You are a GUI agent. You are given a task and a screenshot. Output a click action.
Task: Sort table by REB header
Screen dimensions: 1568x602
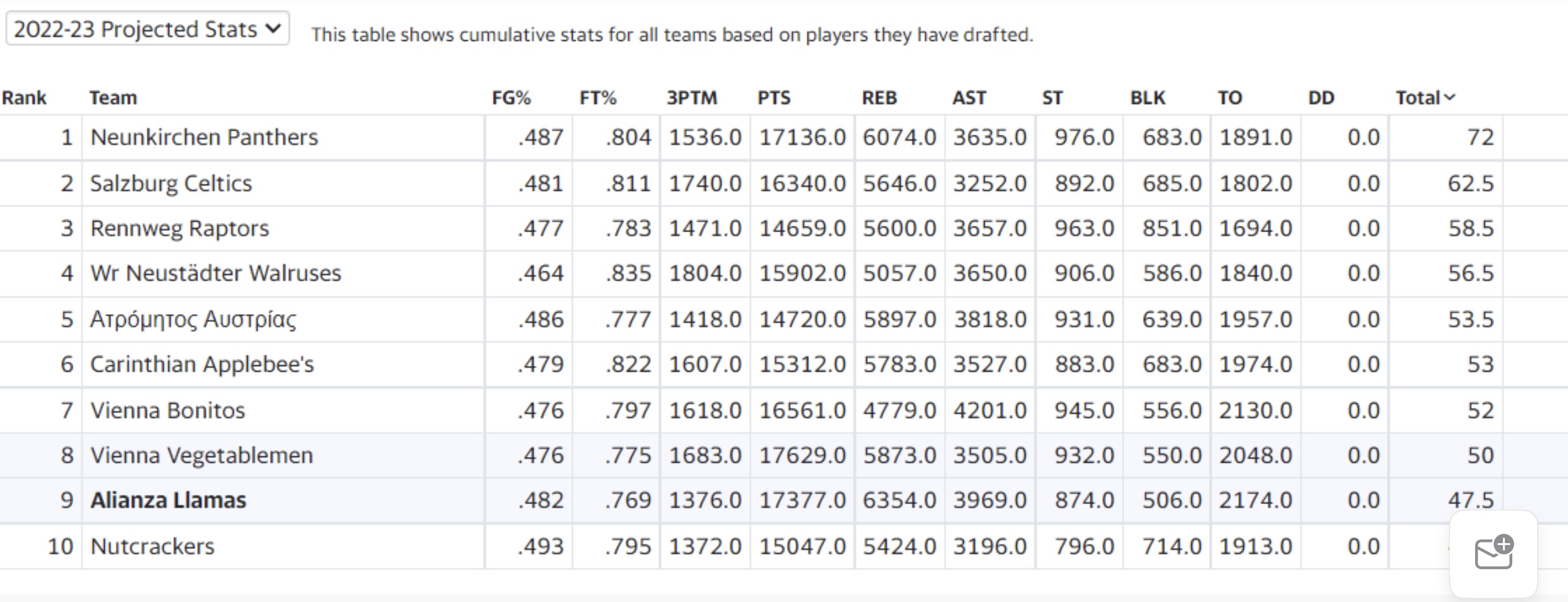[879, 98]
